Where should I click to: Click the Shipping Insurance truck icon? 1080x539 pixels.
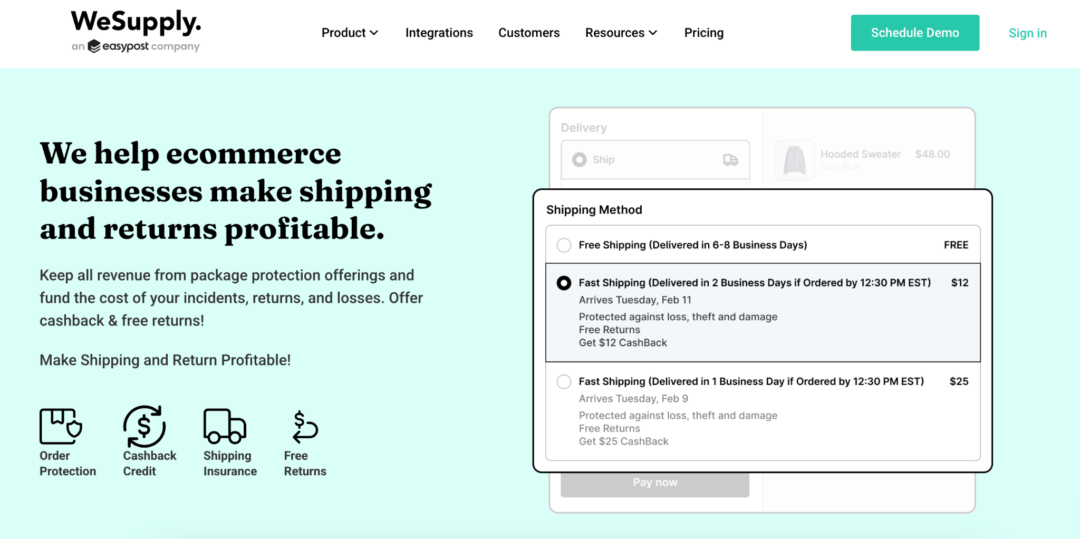pos(225,426)
